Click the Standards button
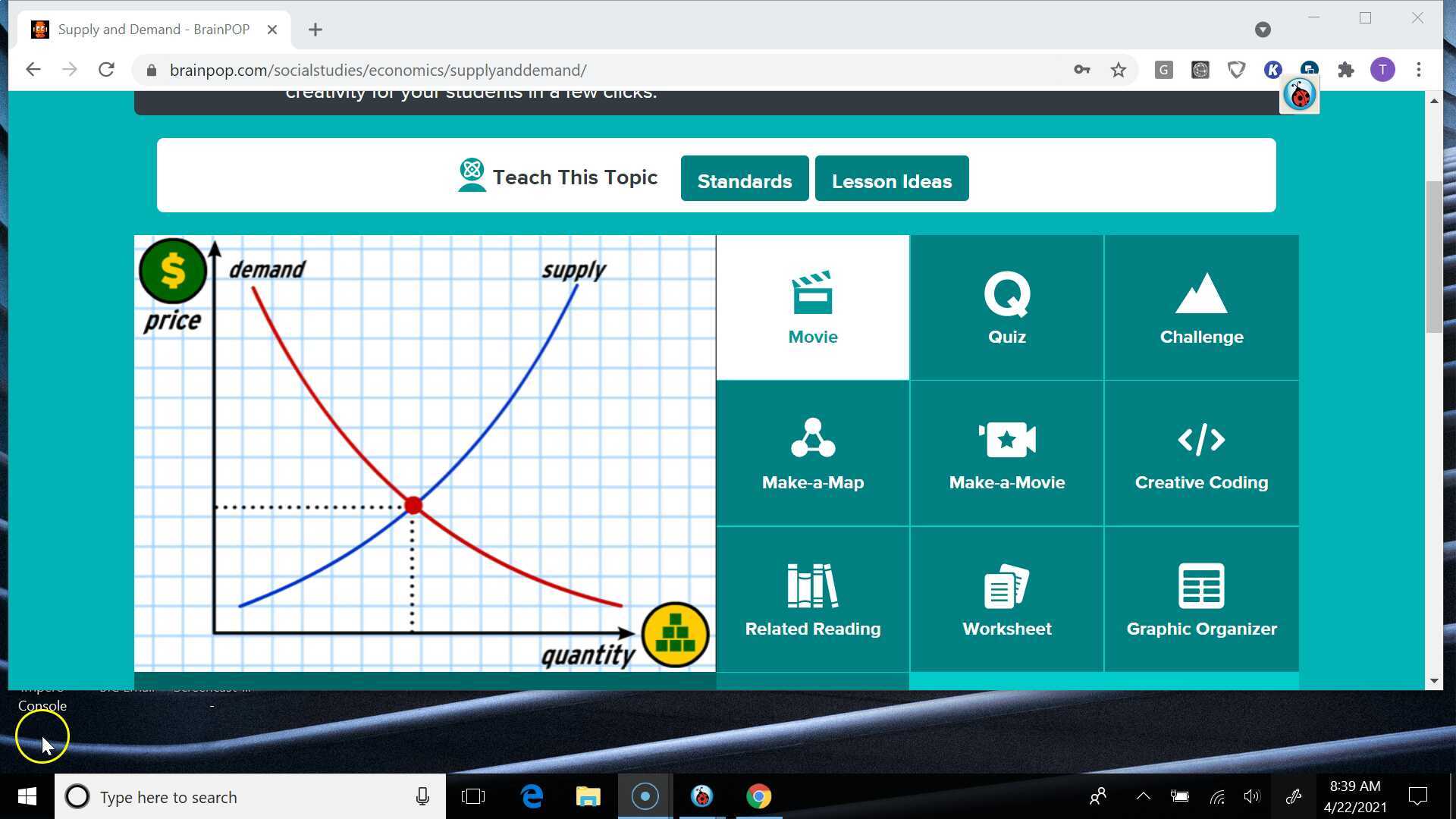Image resolution: width=1456 pixels, height=819 pixels. 744,180
